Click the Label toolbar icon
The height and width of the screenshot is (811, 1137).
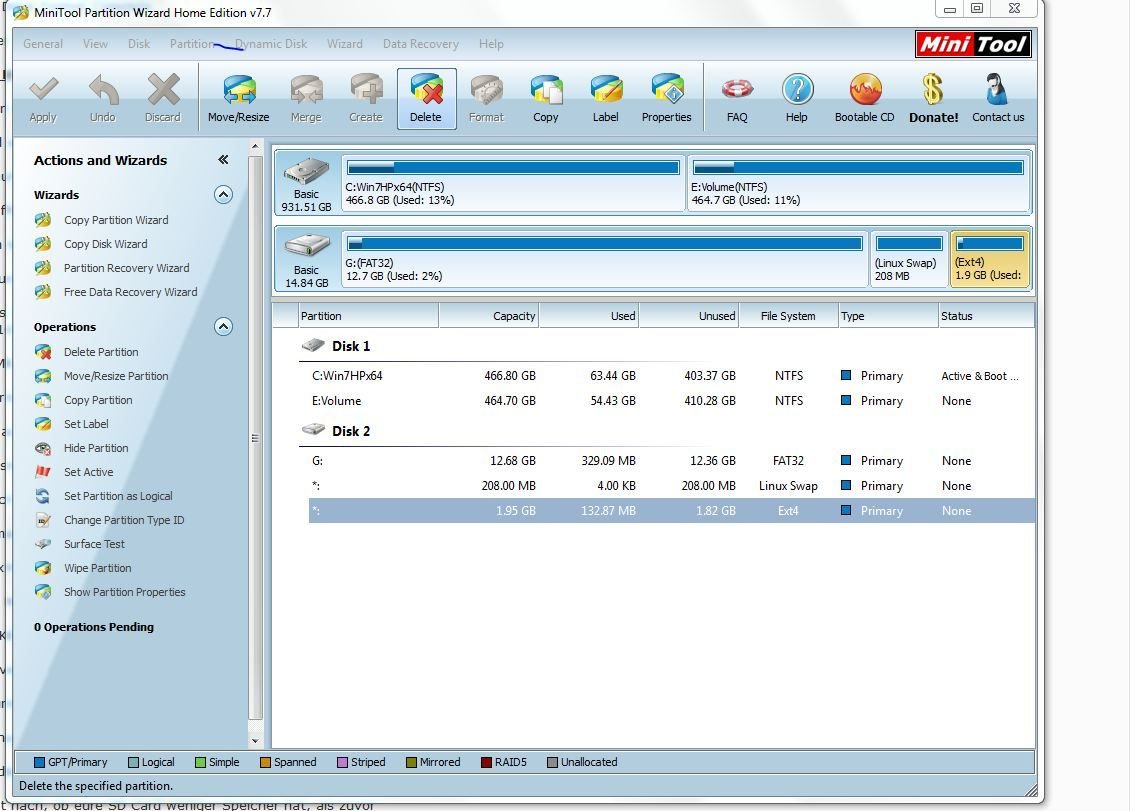click(605, 99)
